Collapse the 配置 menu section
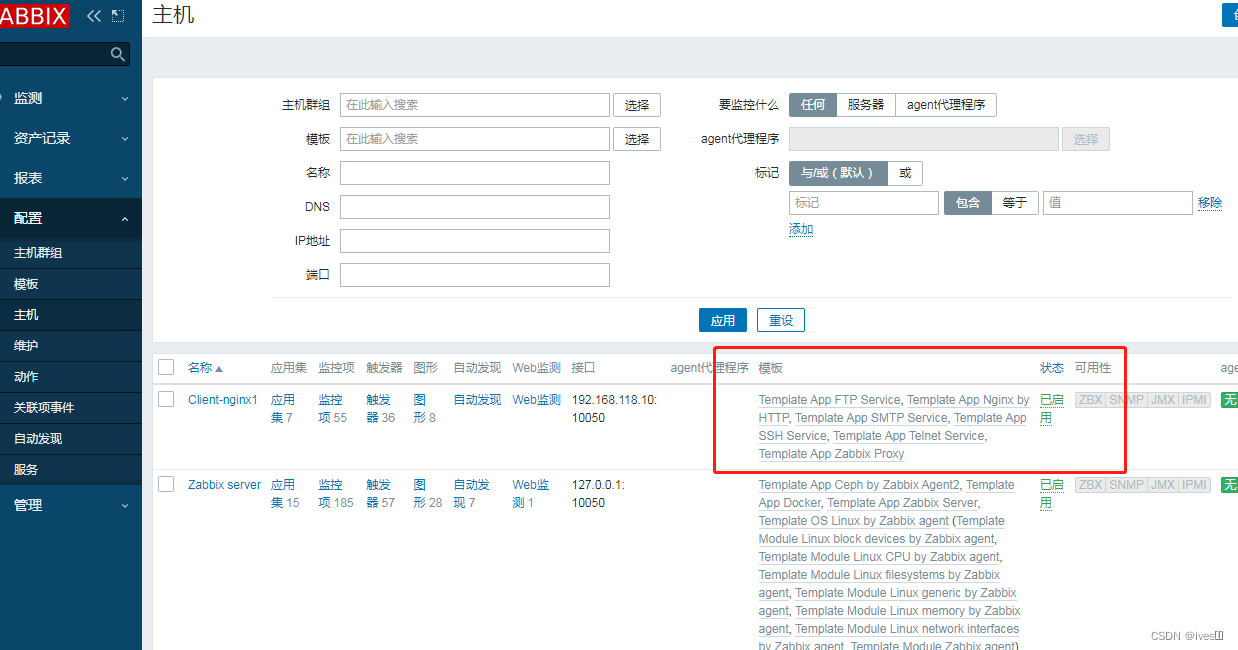Image resolution: width=1238 pixels, height=650 pixels. [71, 218]
